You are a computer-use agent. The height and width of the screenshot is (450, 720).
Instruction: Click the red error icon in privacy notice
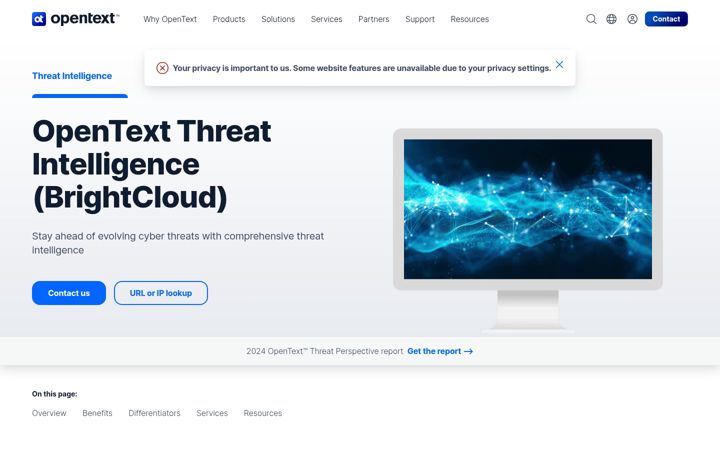coord(162,68)
